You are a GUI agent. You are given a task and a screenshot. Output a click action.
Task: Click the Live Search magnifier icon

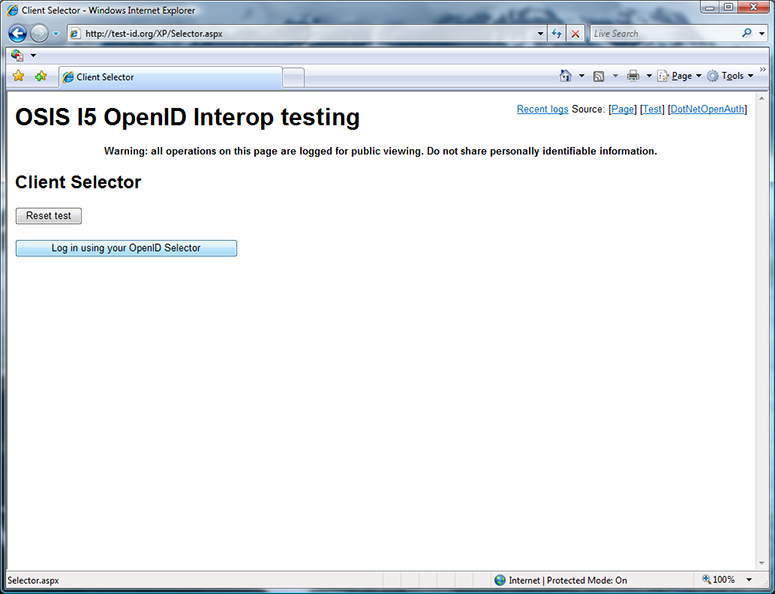tap(746, 33)
